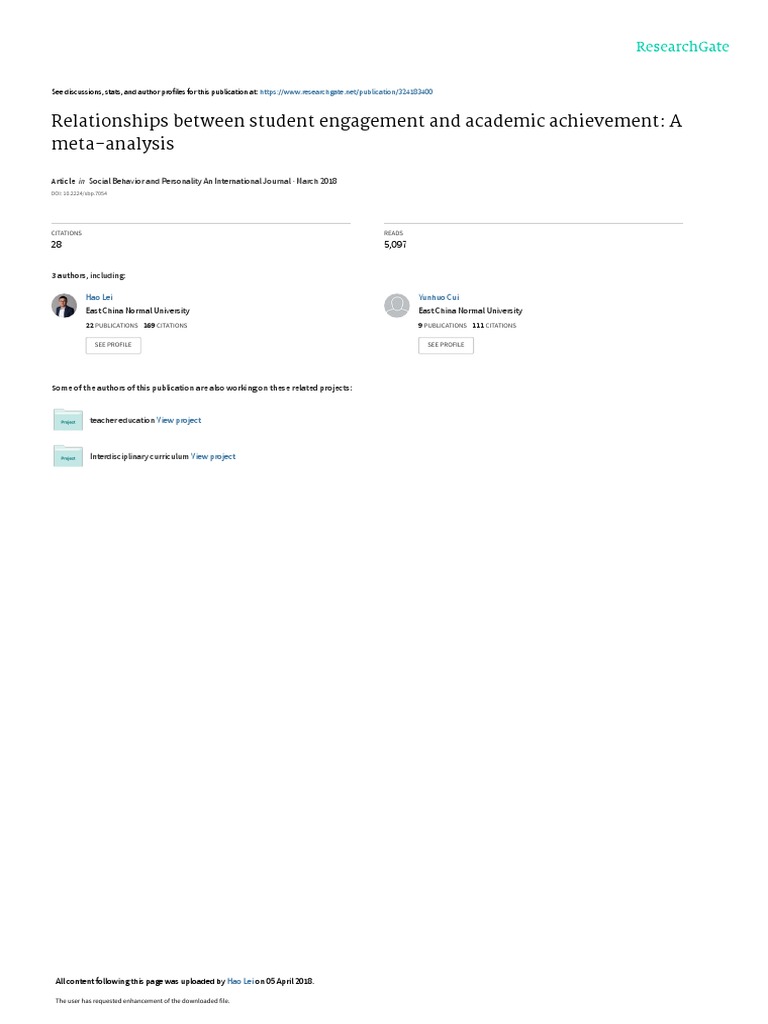This screenshot has height=1024, width=768.
Task: Click SEE PROFILE under Yunhuo Cui
Action: tap(446, 345)
